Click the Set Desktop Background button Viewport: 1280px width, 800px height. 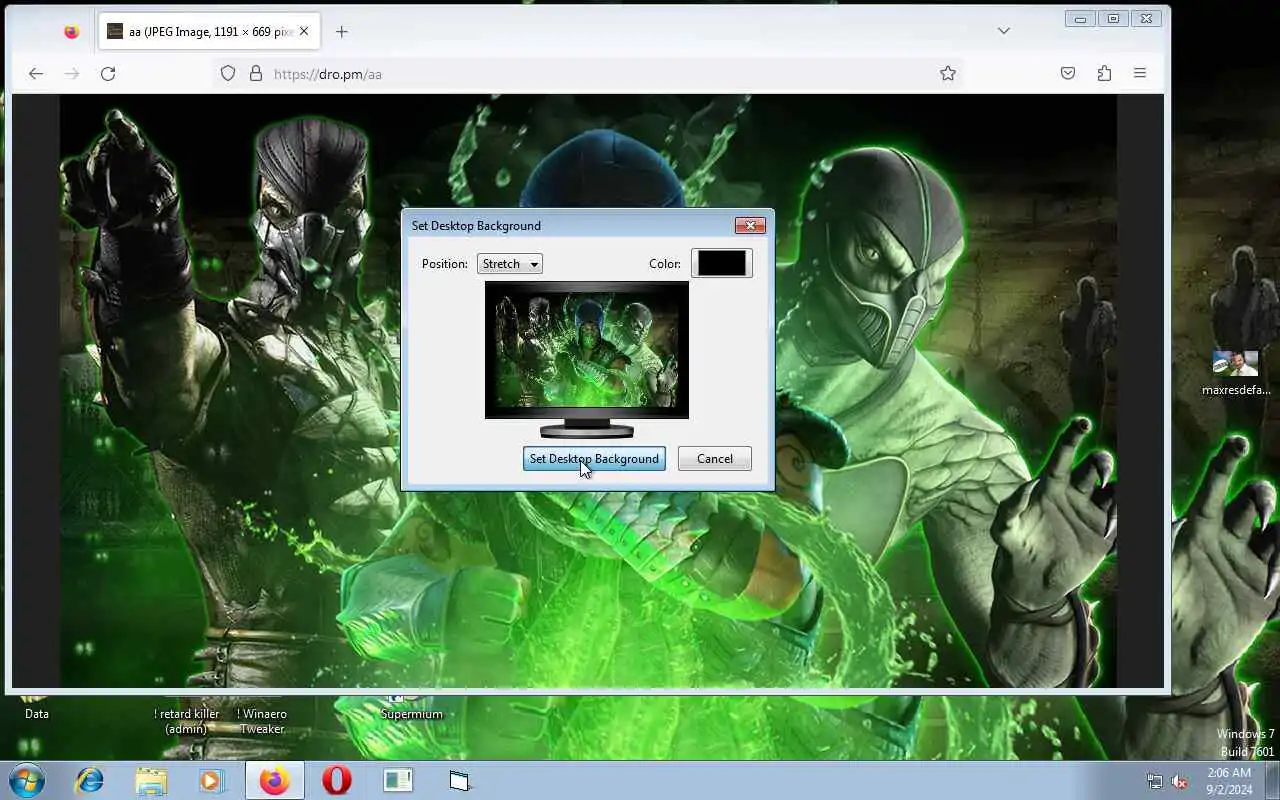point(594,459)
